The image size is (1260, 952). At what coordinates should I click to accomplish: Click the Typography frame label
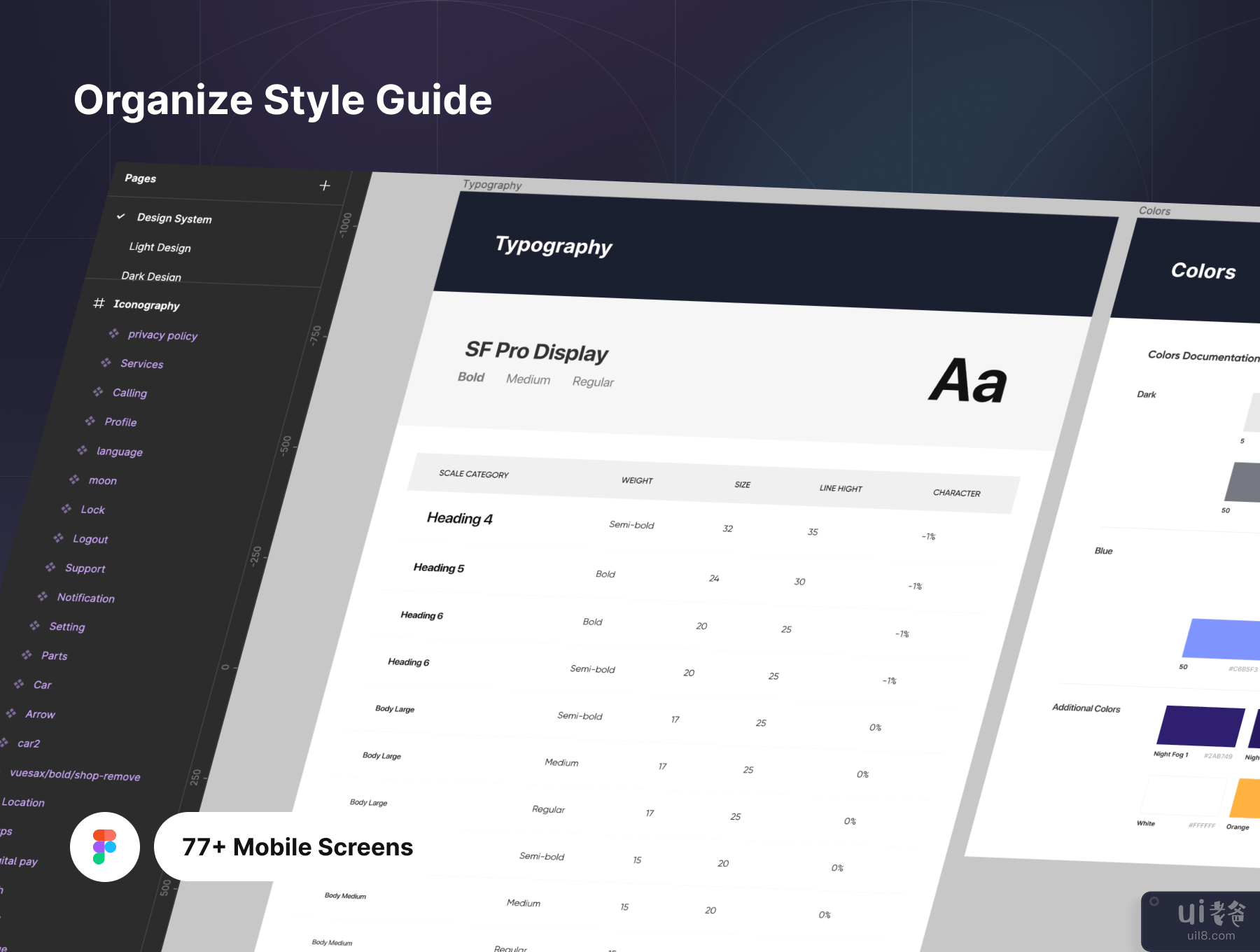pyautogui.click(x=492, y=185)
